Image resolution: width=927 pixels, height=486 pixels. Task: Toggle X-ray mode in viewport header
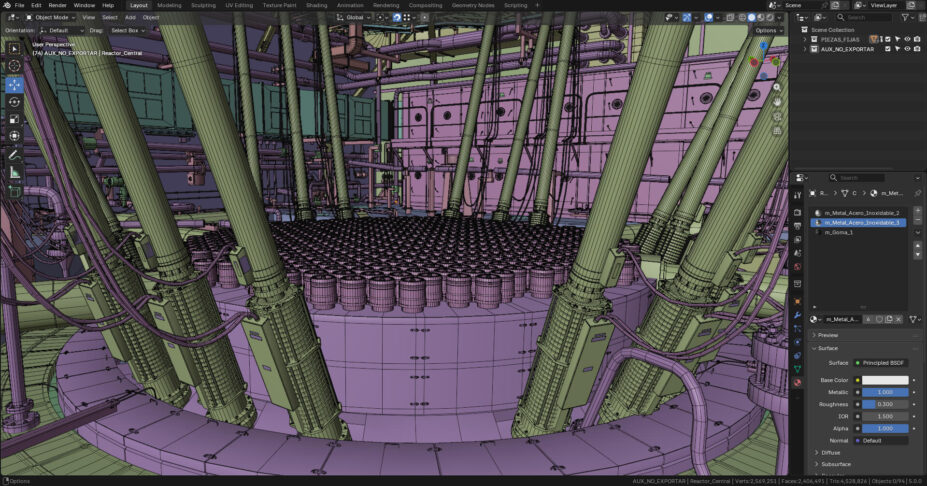730,17
